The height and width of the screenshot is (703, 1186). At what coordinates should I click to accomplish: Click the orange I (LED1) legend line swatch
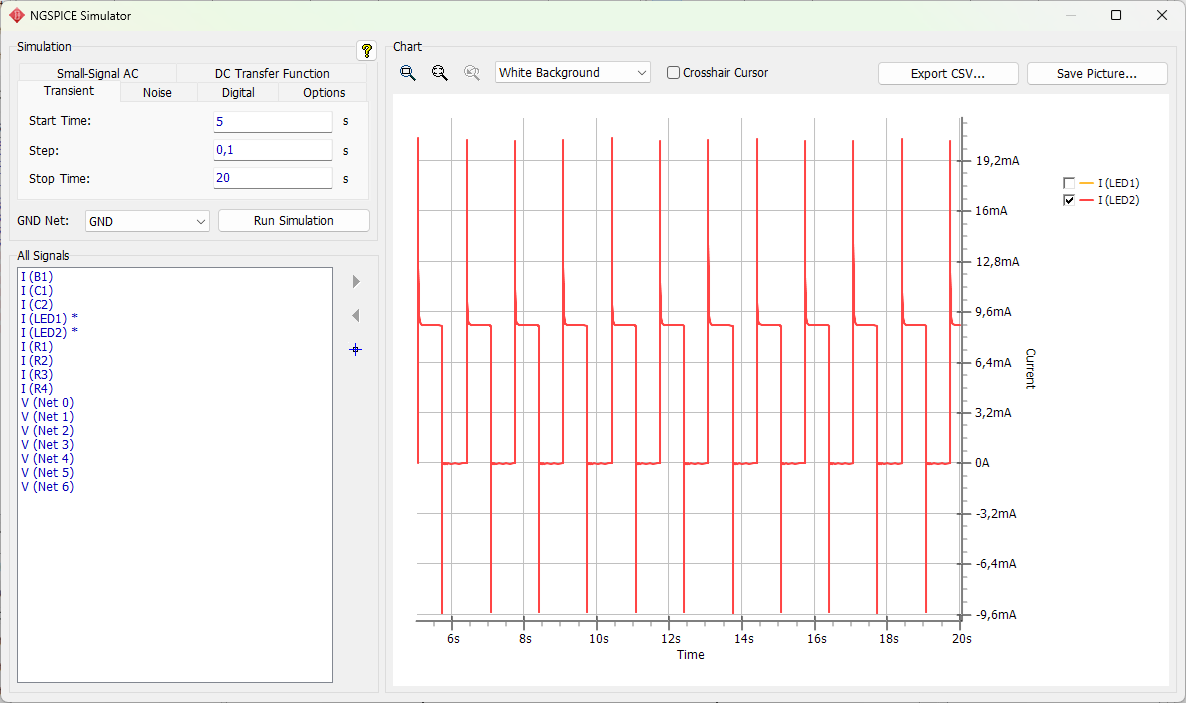coord(1086,183)
